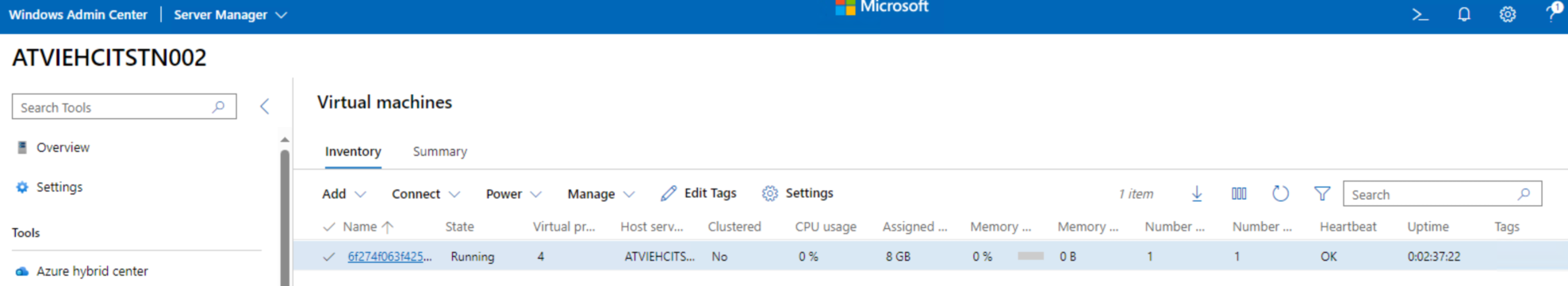This screenshot has height=286, width=1568.
Task: Sort by the Tags column header
Action: pos(1507,227)
